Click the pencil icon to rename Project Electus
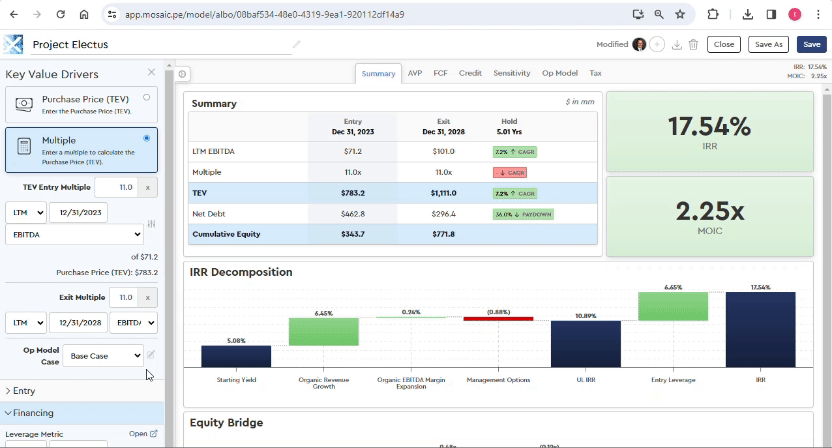Image resolution: width=832 pixels, height=448 pixels. (x=296, y=45)
